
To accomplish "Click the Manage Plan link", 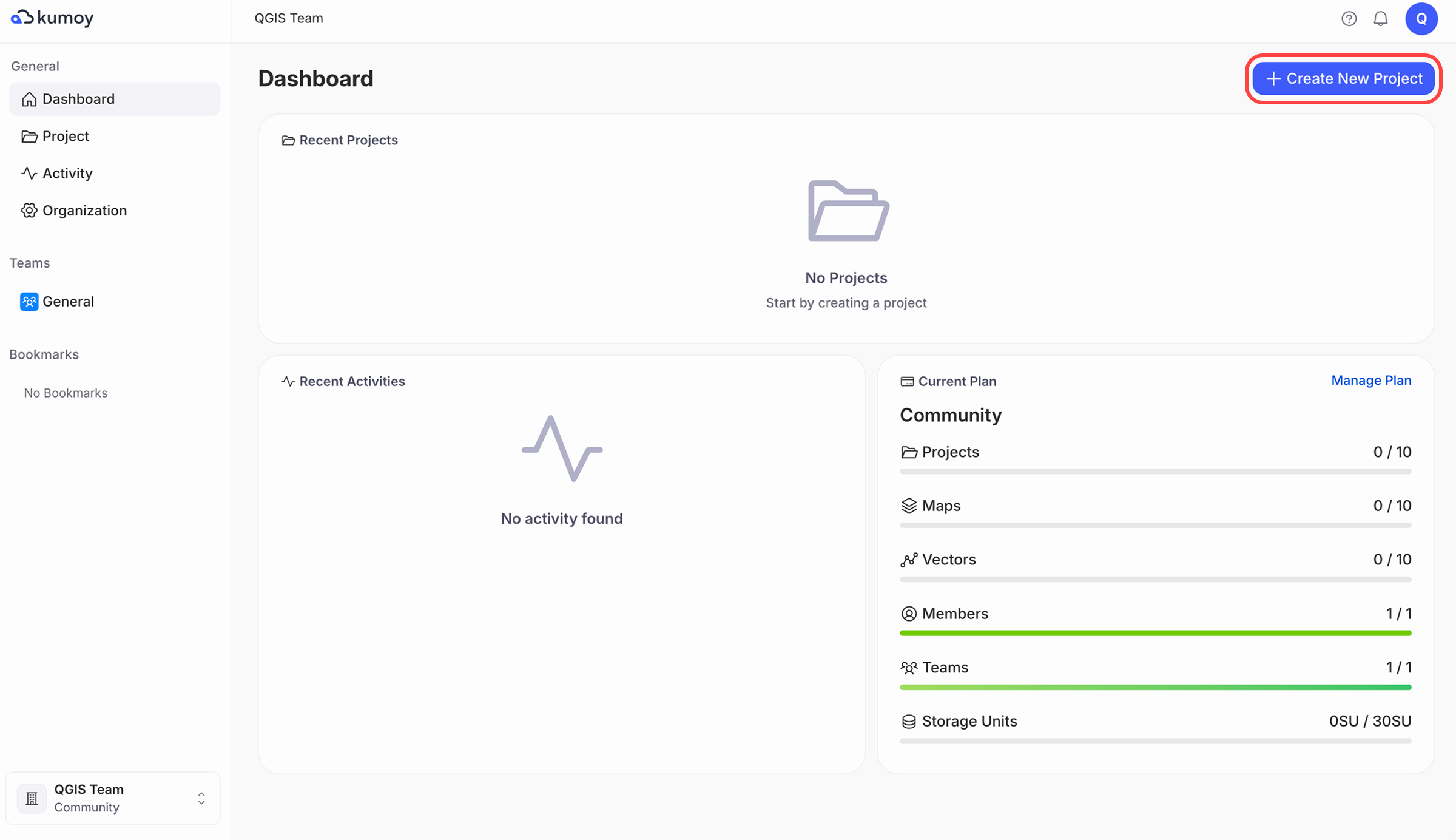I will pyautogui.click(x=1370, y=381).
